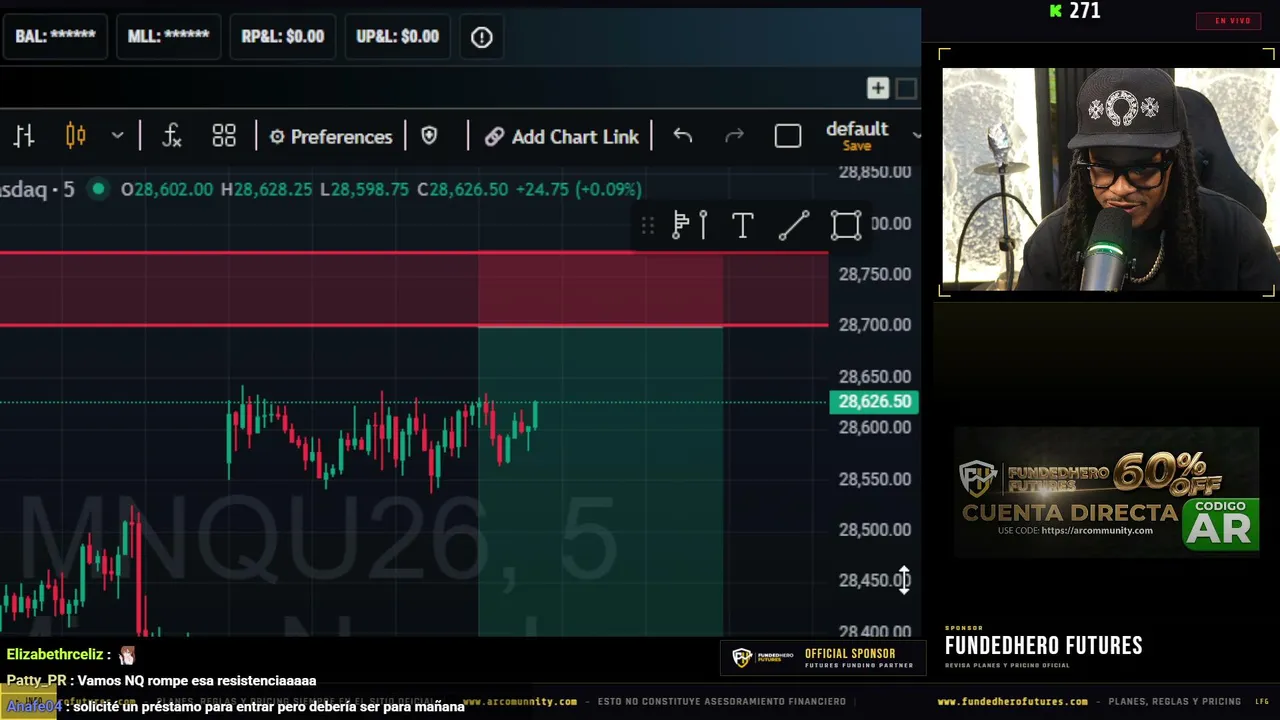Select the trend line drawing tool
The height and width of the screenshot is (720, 1280).
[x=794, y=226]
